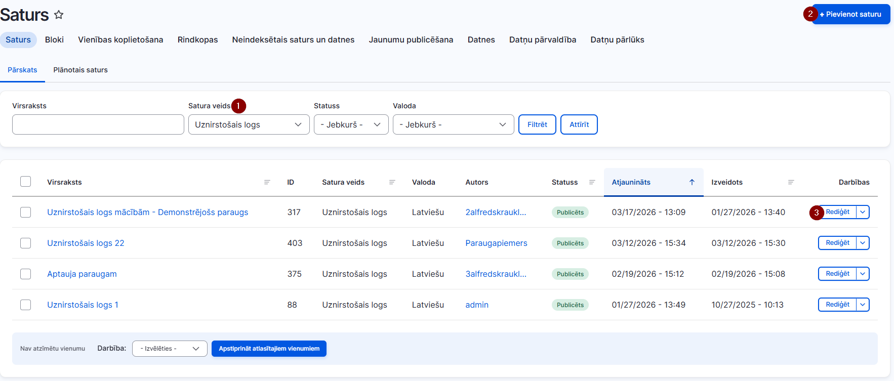Screen dimensions: 894x381
Task: Click Rediģēt for Uzņirstošais logs 22
Action: click(x=838, y=243)
